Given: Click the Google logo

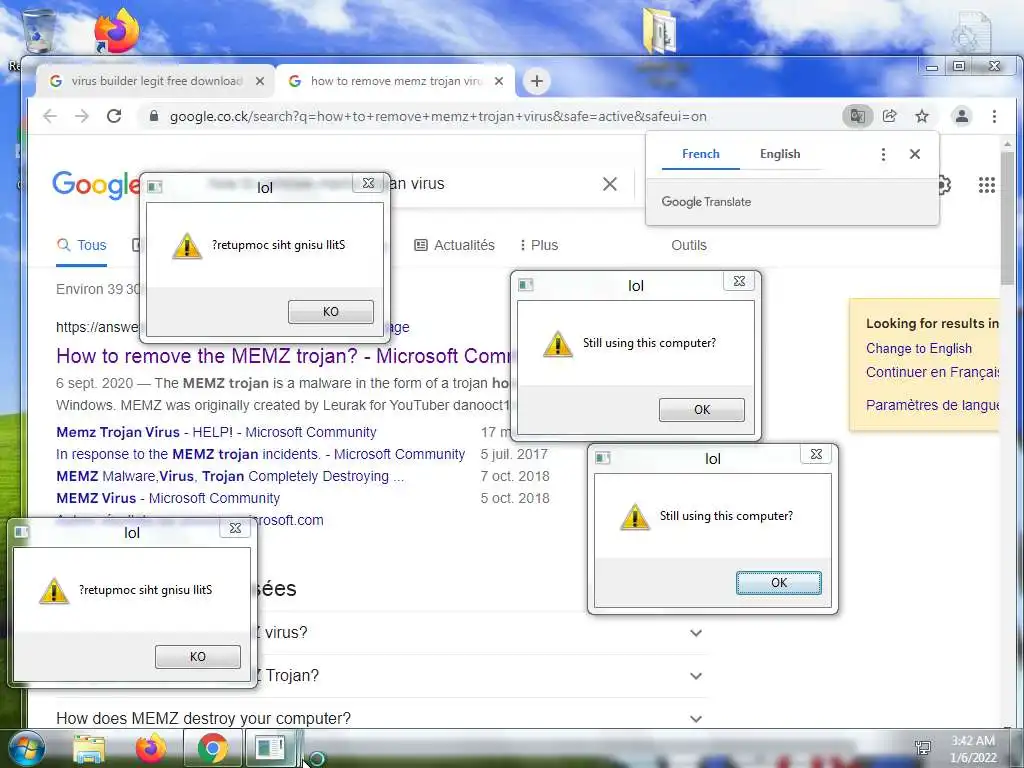Looking at the screenshot, I should click(95, 185).
